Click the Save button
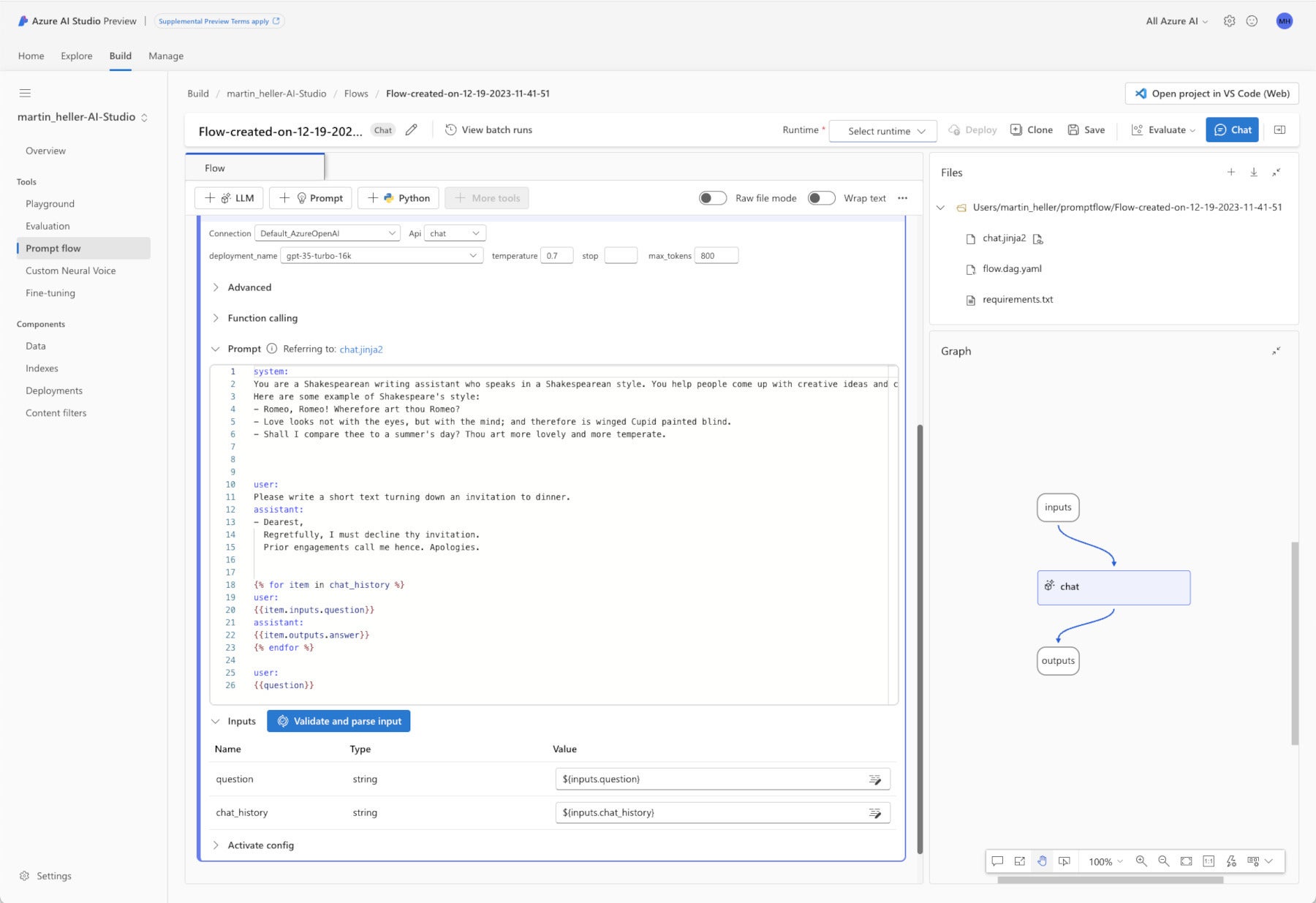Screen dimensions: 1316x903 [x=1086, y=130]
